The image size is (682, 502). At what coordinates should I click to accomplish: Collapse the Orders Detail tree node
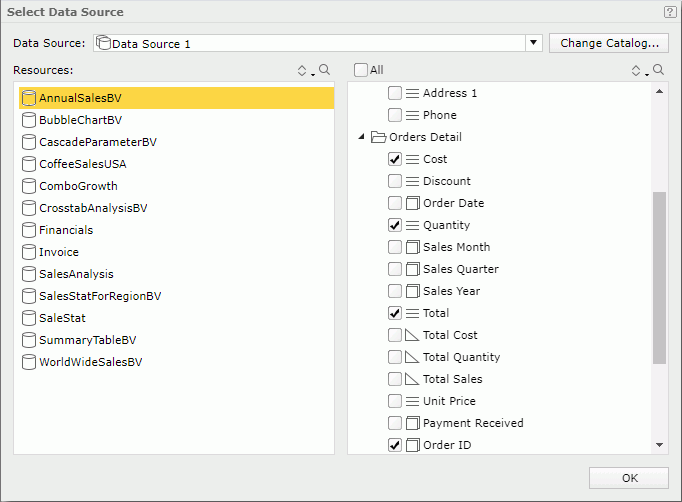pos(361,137)
